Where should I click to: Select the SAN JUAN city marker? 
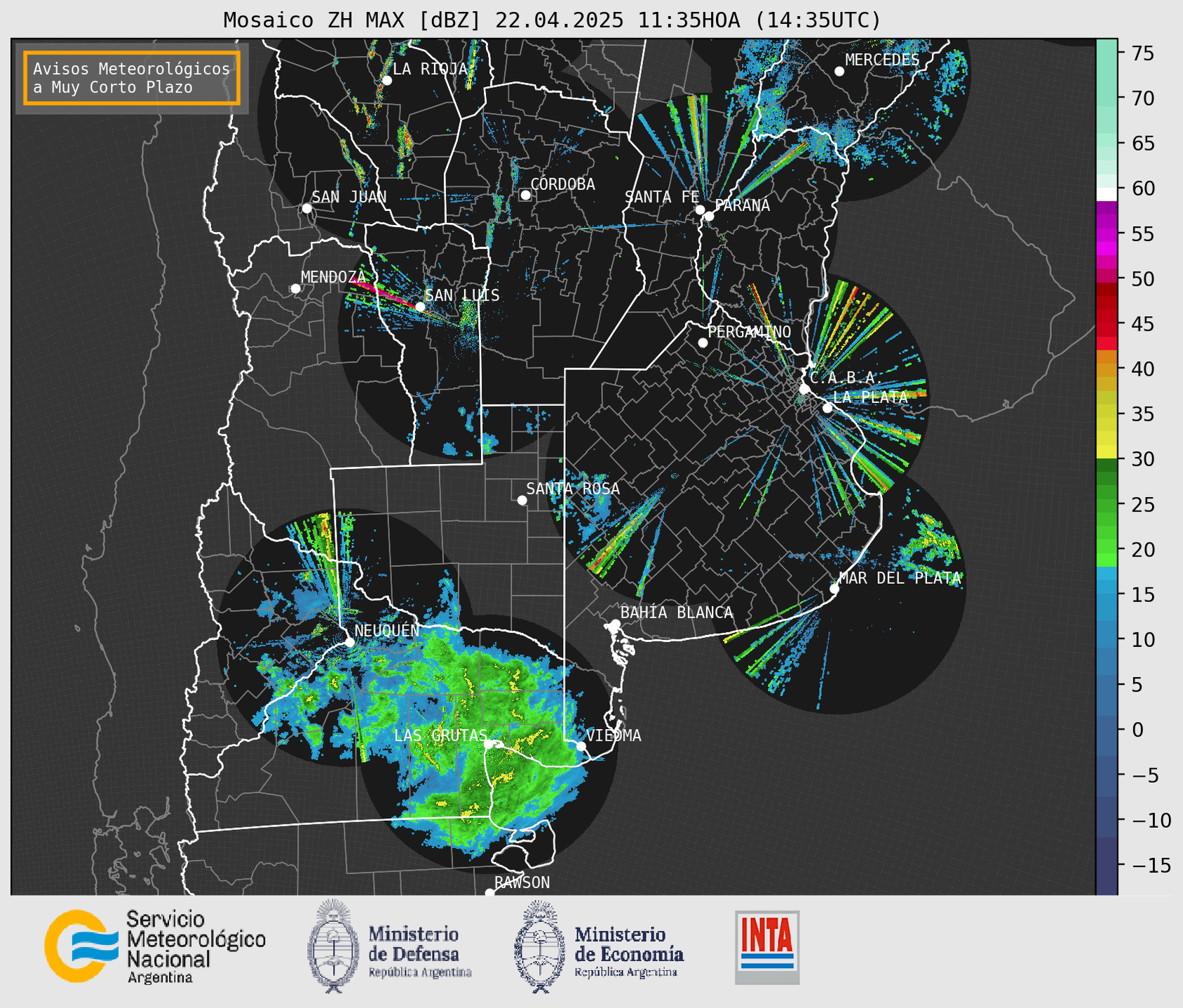click(x=306, y=208)
